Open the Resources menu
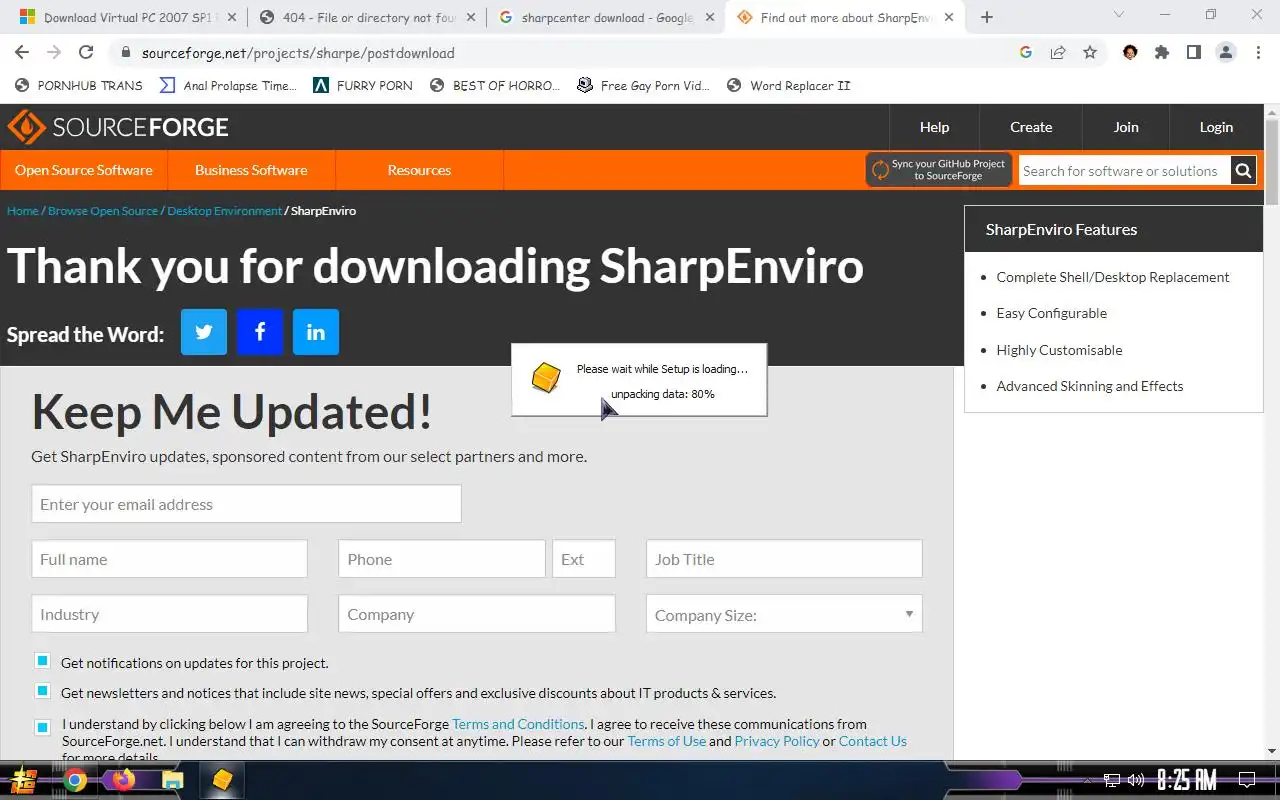Viewport: 1280px width, 800px height. point(419,170)
